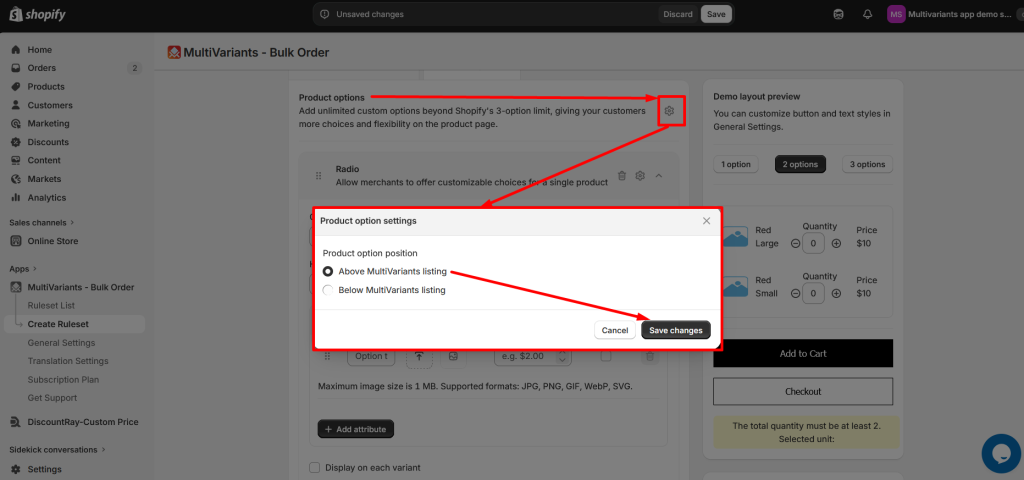Open Product options gear settings
This screenshot has width=1024, height=480.
pos(669,111)
